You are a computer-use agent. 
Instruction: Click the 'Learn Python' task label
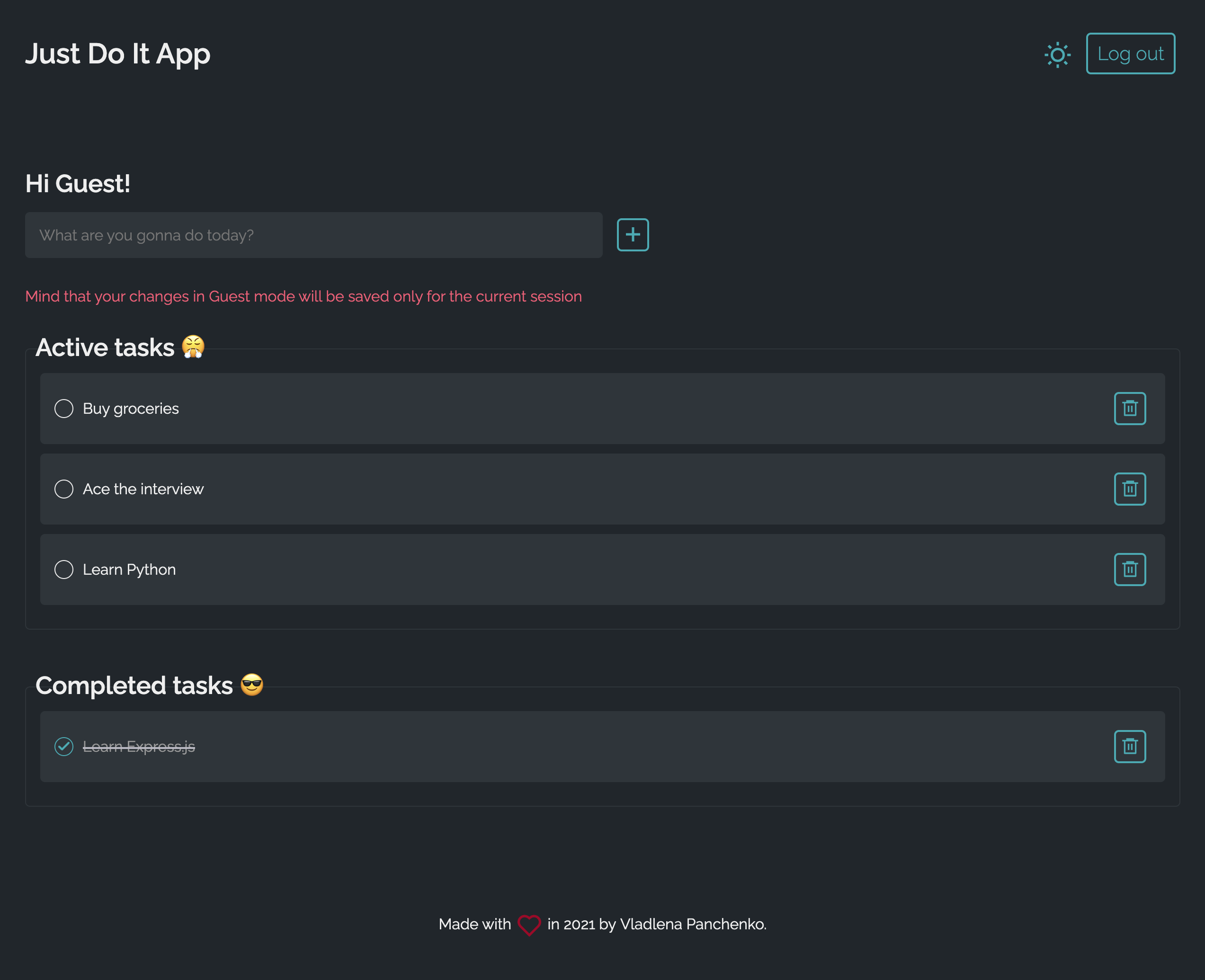tap(129, 570)
